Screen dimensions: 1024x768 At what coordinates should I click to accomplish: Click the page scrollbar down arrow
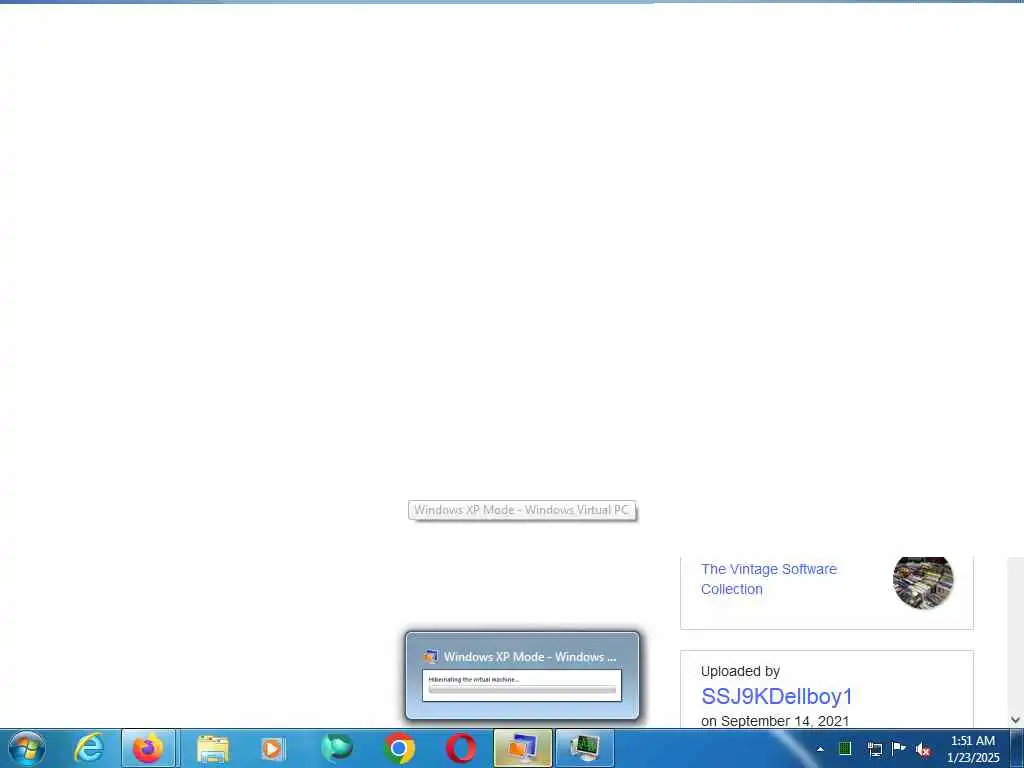[1016, 720]
